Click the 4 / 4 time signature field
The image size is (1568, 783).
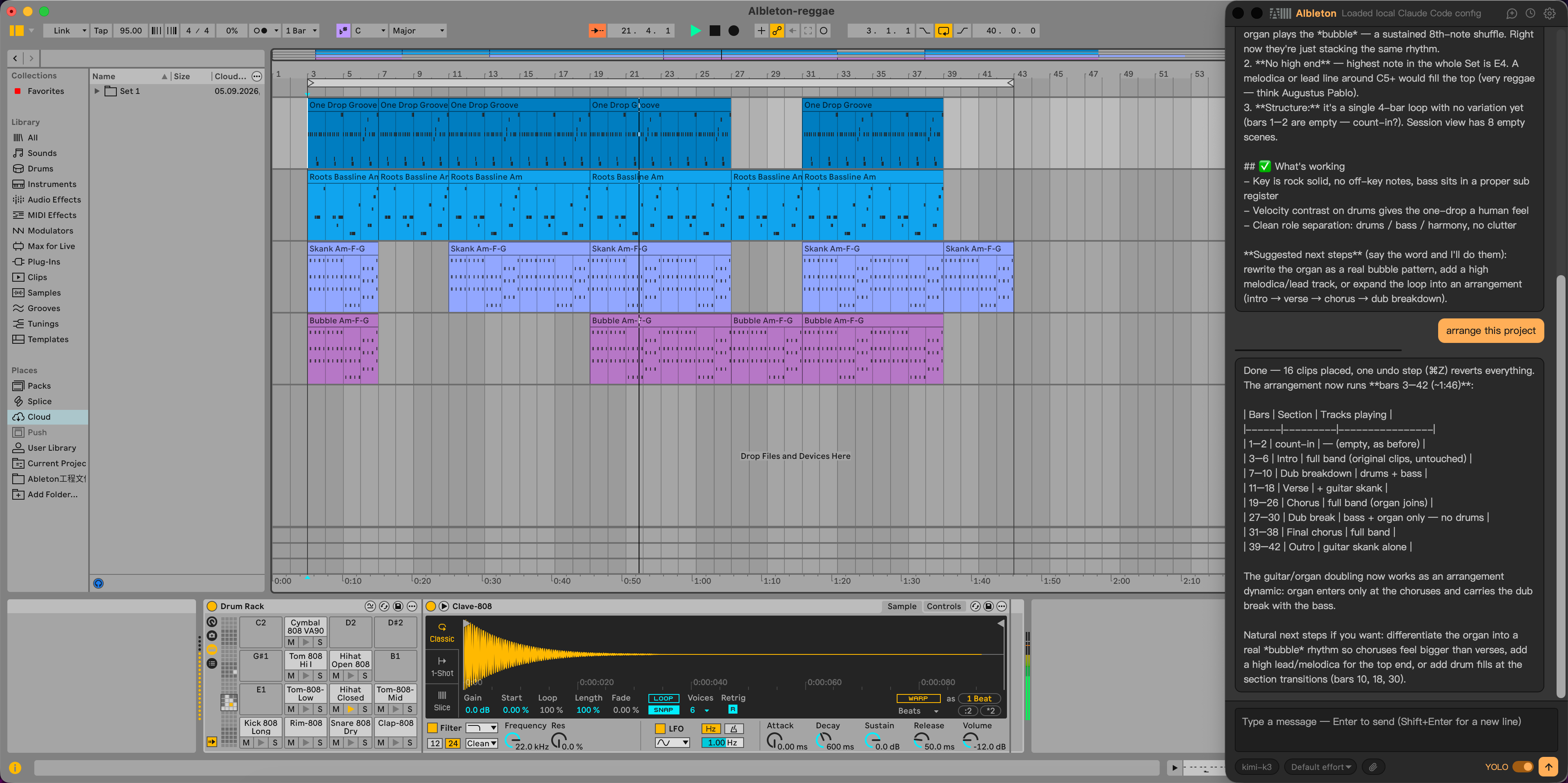[197, 31]
